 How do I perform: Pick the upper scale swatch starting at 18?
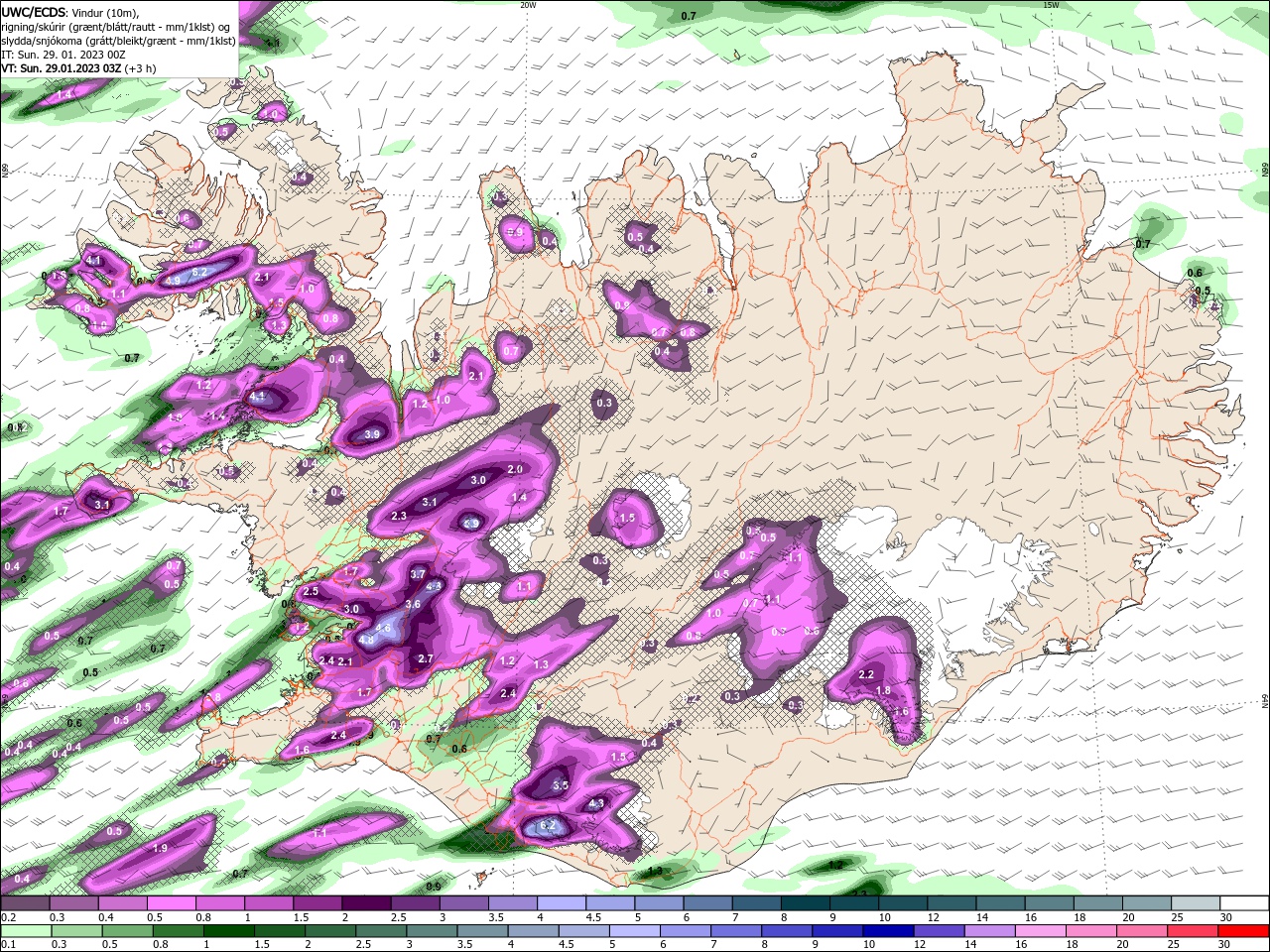click(1097, 903)
